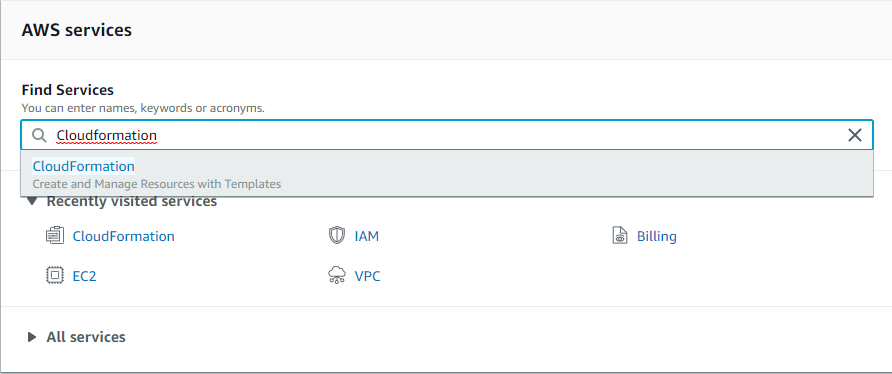Expand the All services triangle

click(x=32, y=337)
